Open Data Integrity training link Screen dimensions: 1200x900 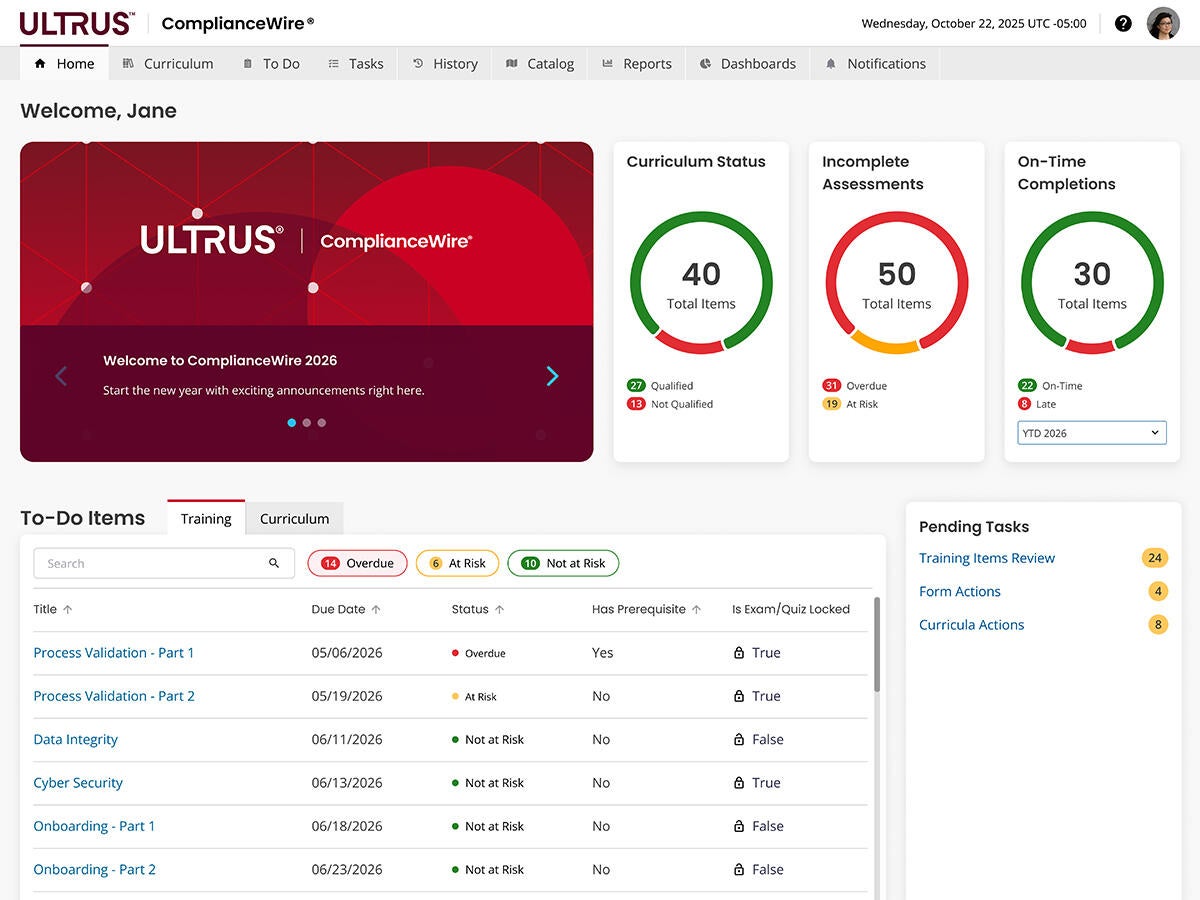coord(76,739)
